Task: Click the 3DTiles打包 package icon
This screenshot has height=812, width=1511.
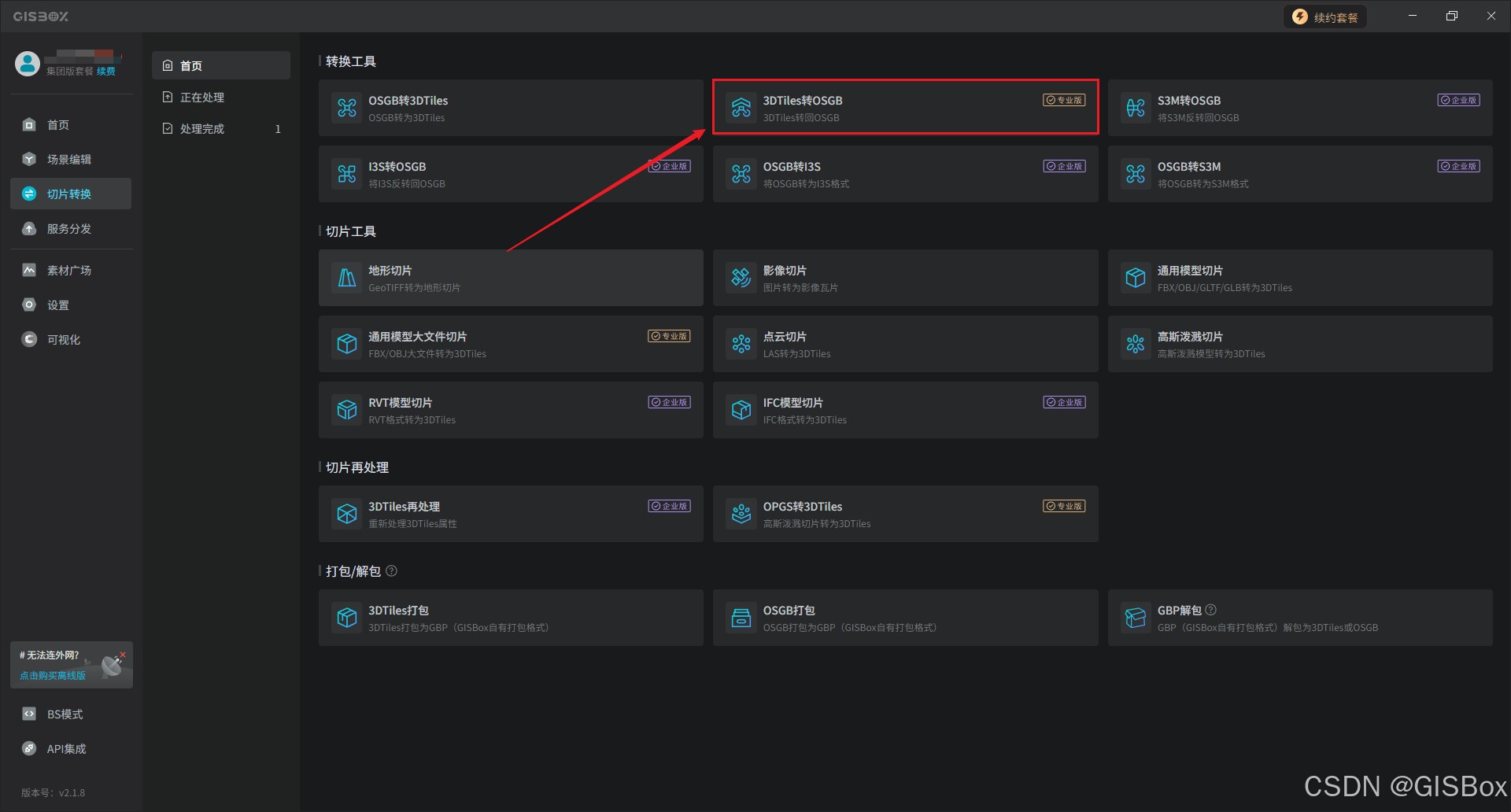Action: click(x=347, y=618)
